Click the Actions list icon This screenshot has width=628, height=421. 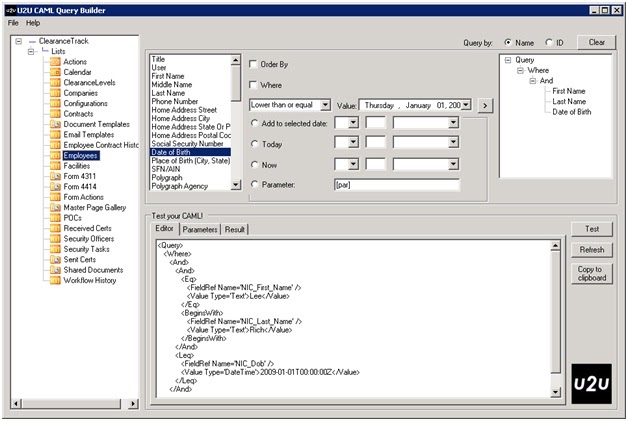tap(55, 62)
